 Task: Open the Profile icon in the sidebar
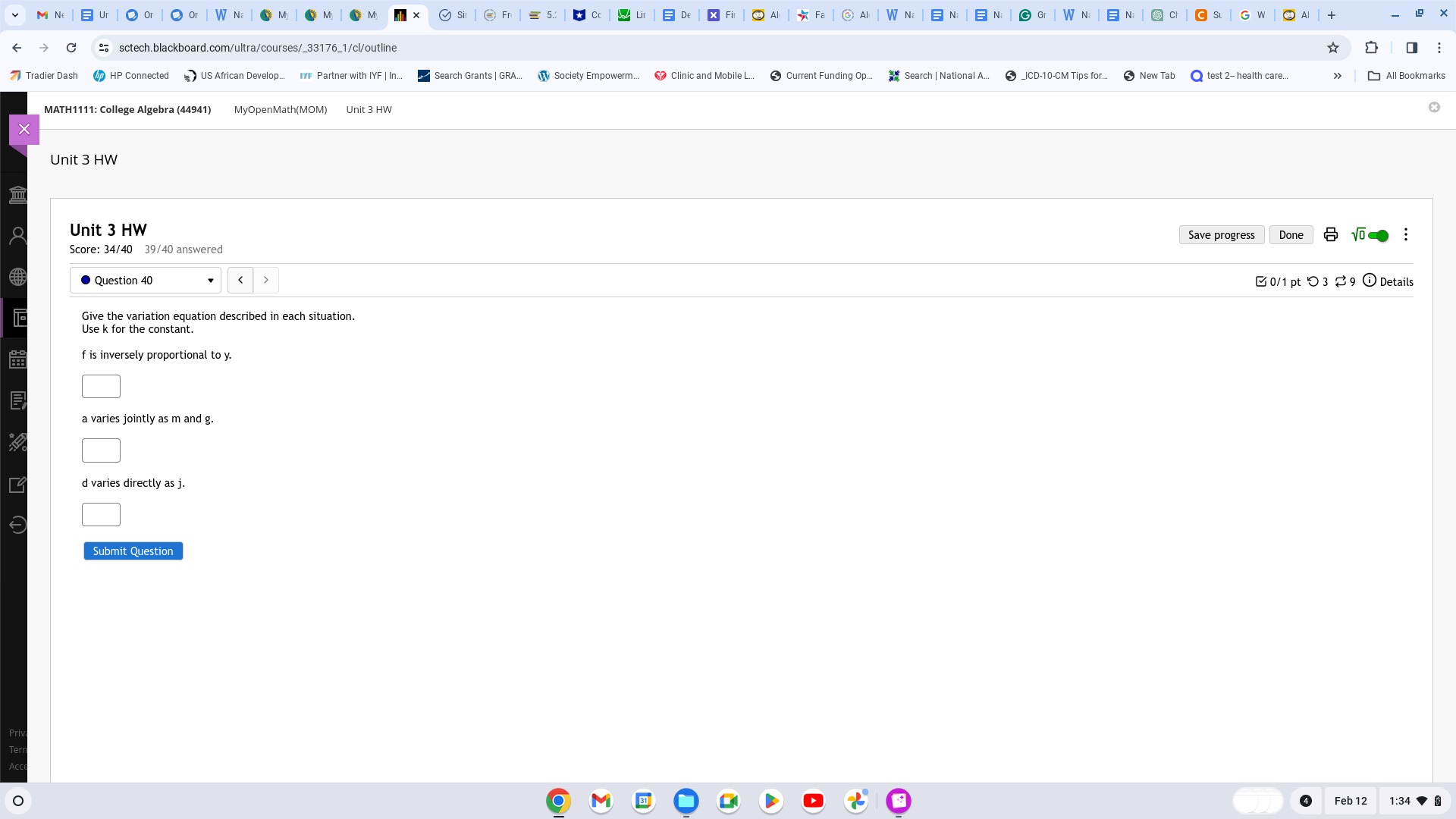pyautogui.click(x=18, y=235)
